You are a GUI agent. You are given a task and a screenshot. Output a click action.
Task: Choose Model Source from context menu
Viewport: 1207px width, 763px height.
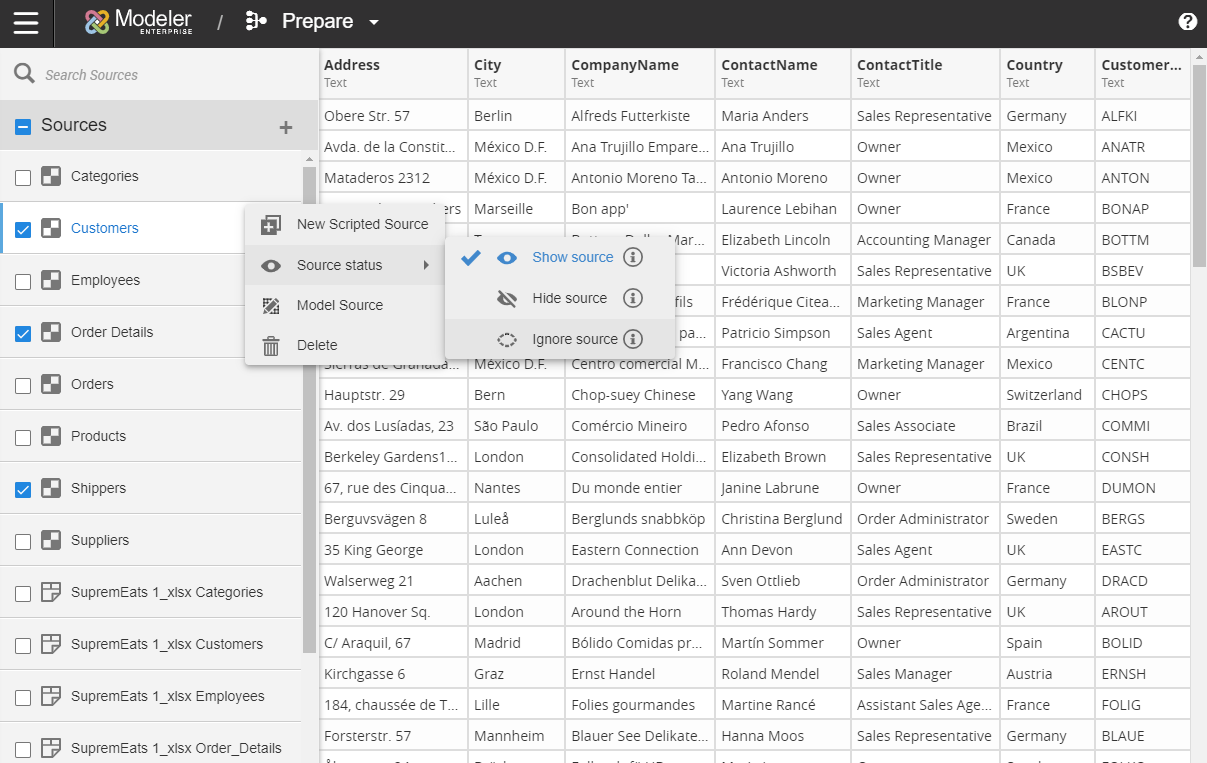pos(339,305)
